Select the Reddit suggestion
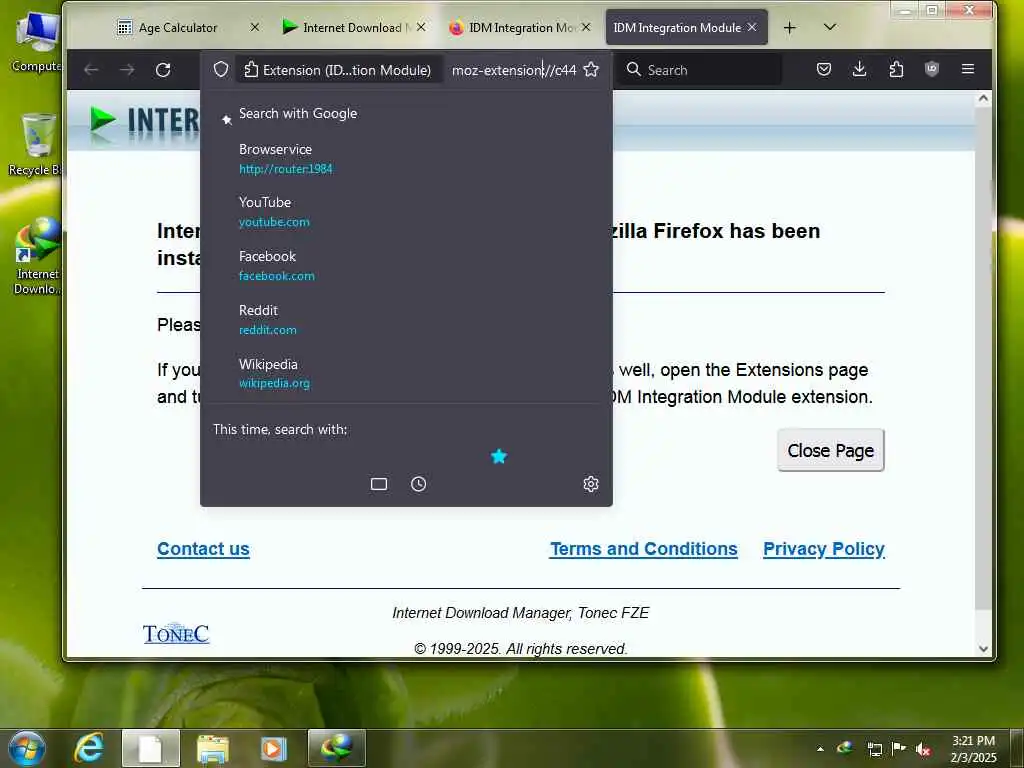The height and width of the screenshot is (768, 1024). pos(406,320)
